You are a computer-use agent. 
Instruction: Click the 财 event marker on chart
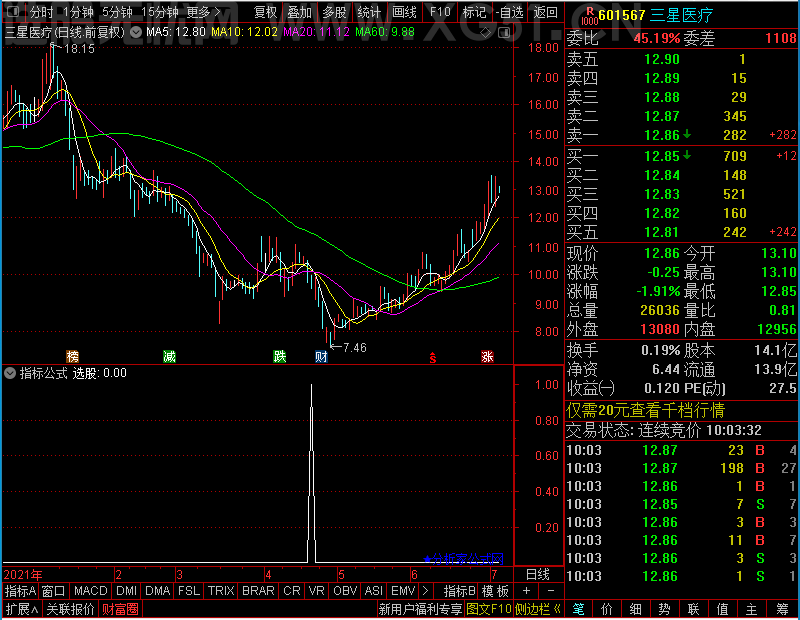(x=321, y=356)
